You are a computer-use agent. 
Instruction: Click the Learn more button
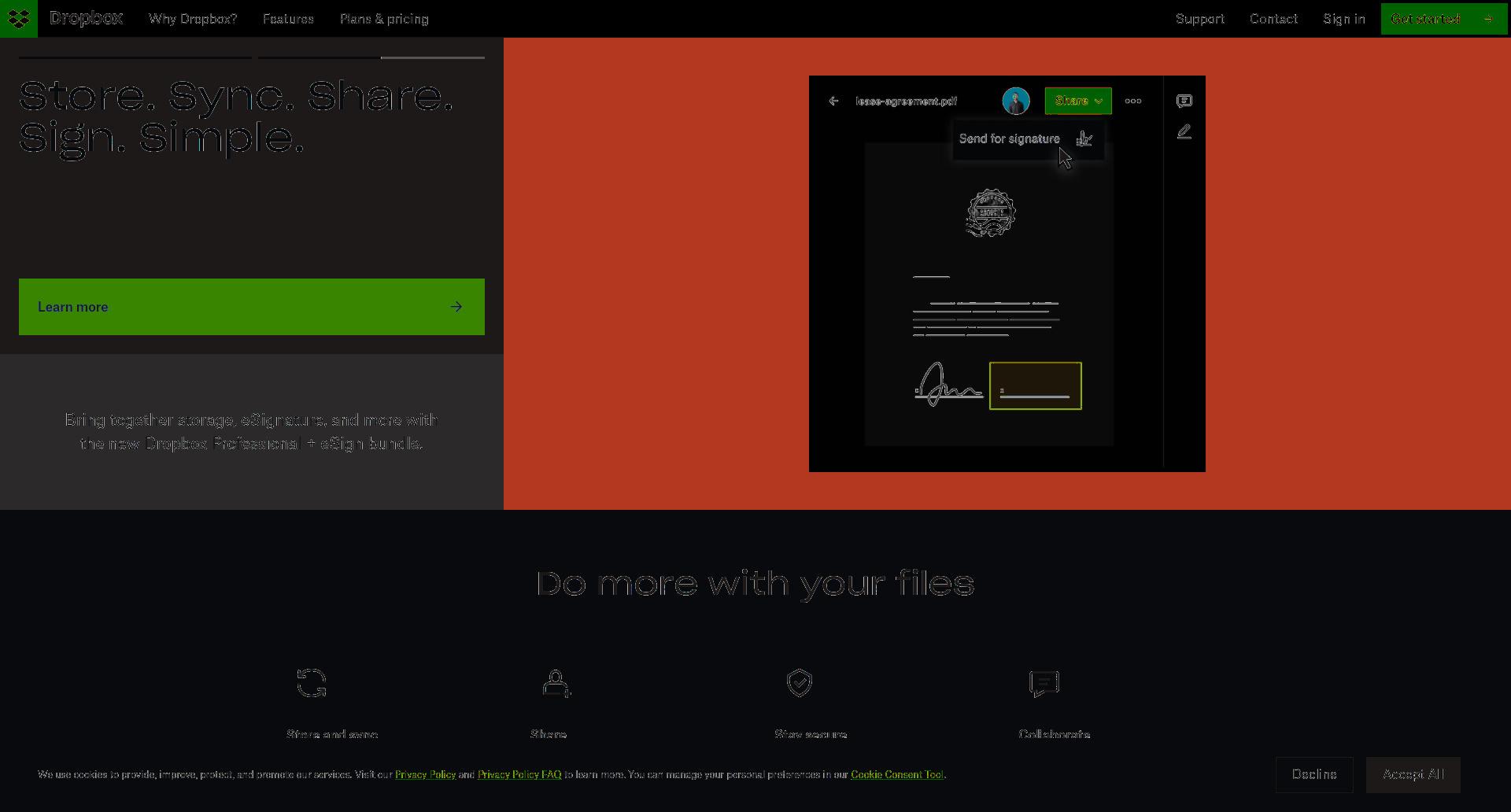click(252, 307)
